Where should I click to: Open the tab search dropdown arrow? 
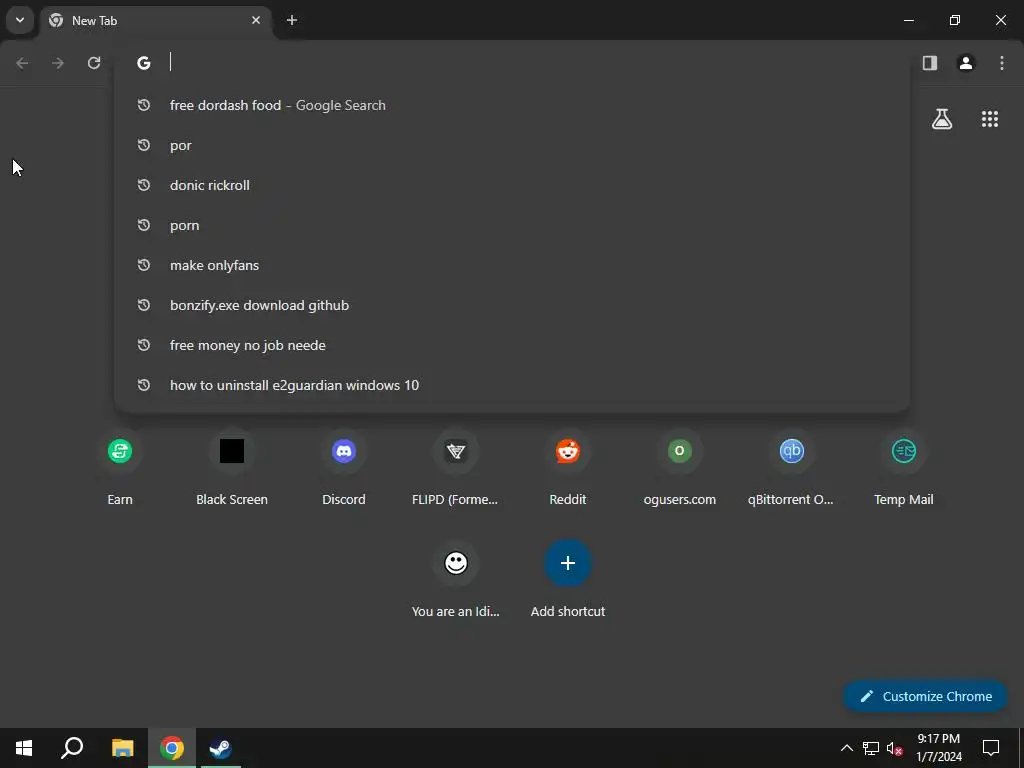click(20, 20)
